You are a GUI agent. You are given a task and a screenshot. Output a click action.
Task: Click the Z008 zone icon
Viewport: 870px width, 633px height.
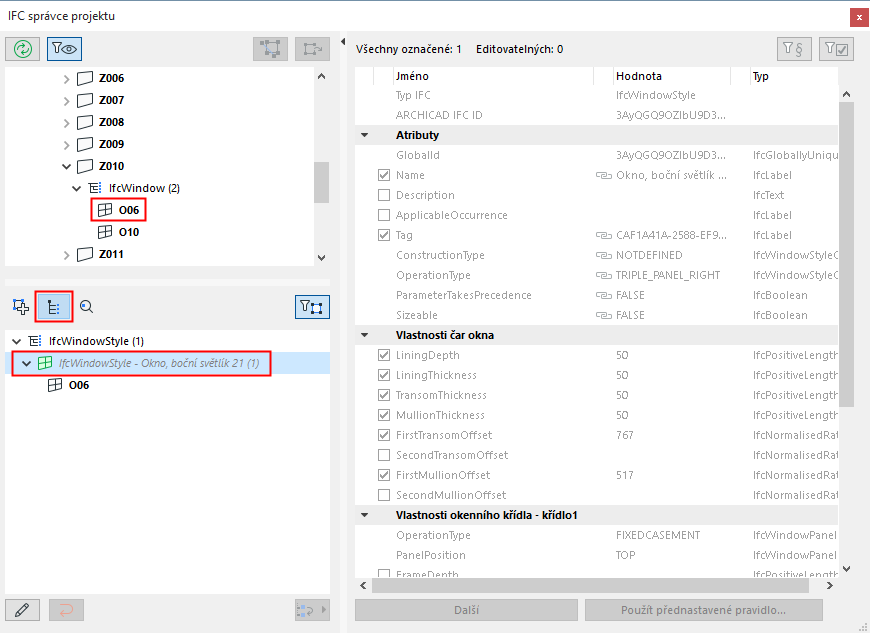coord(84,122)
